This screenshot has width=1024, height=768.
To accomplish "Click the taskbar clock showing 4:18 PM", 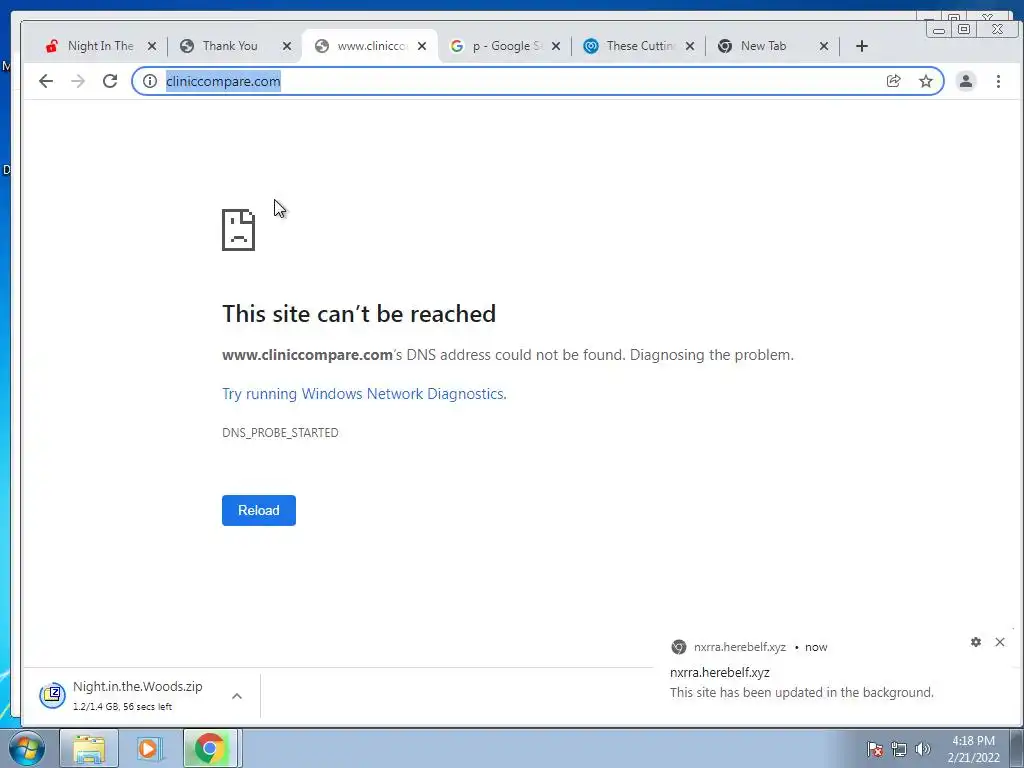I will (973, 749).
